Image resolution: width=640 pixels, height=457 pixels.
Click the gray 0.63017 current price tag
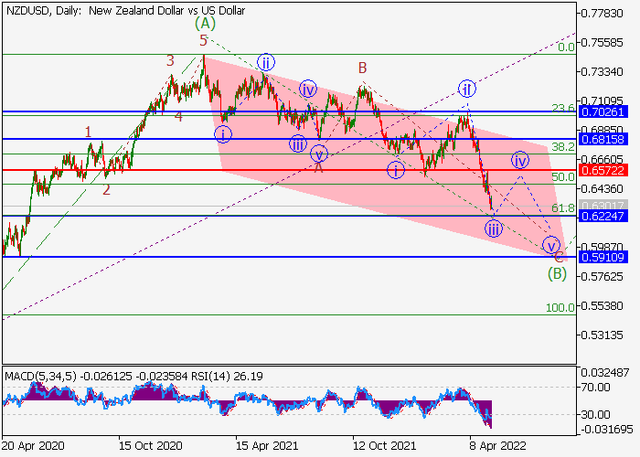[607, 206]
